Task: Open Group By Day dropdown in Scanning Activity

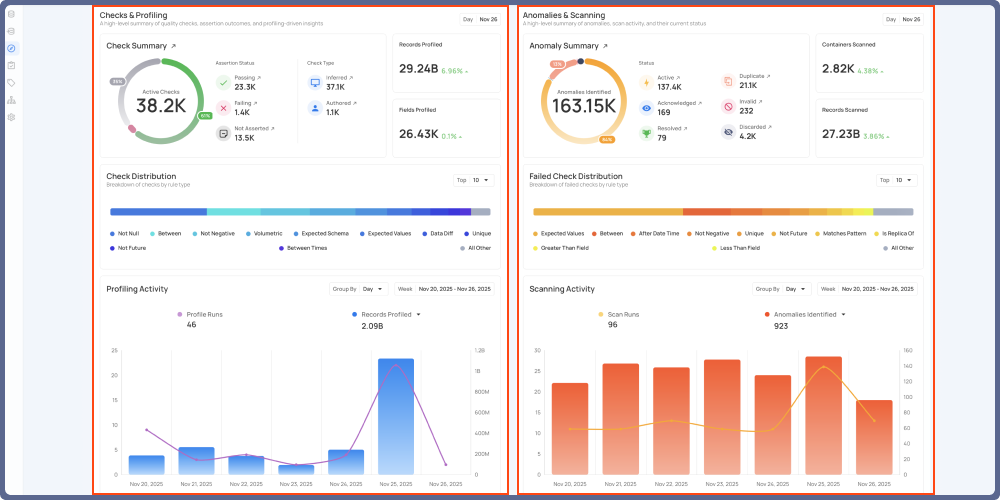Action: [x=796, y=289]
